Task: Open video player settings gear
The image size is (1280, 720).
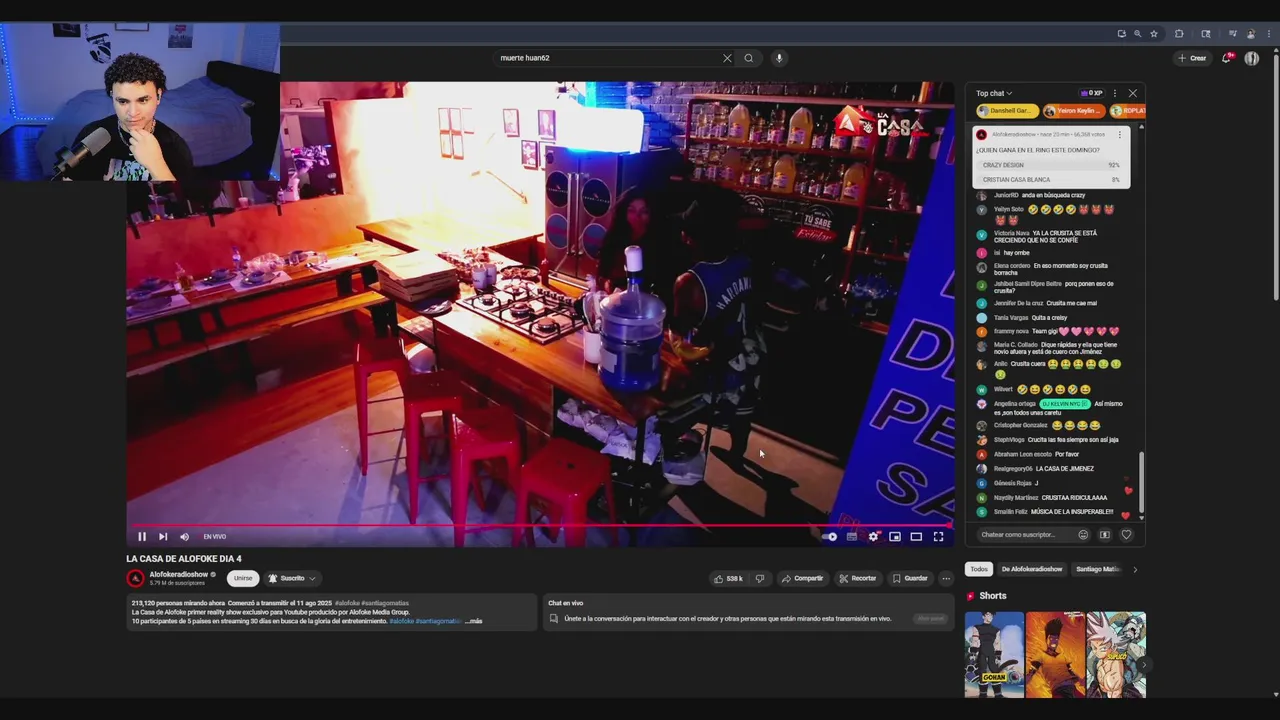Action: (873, 537)
